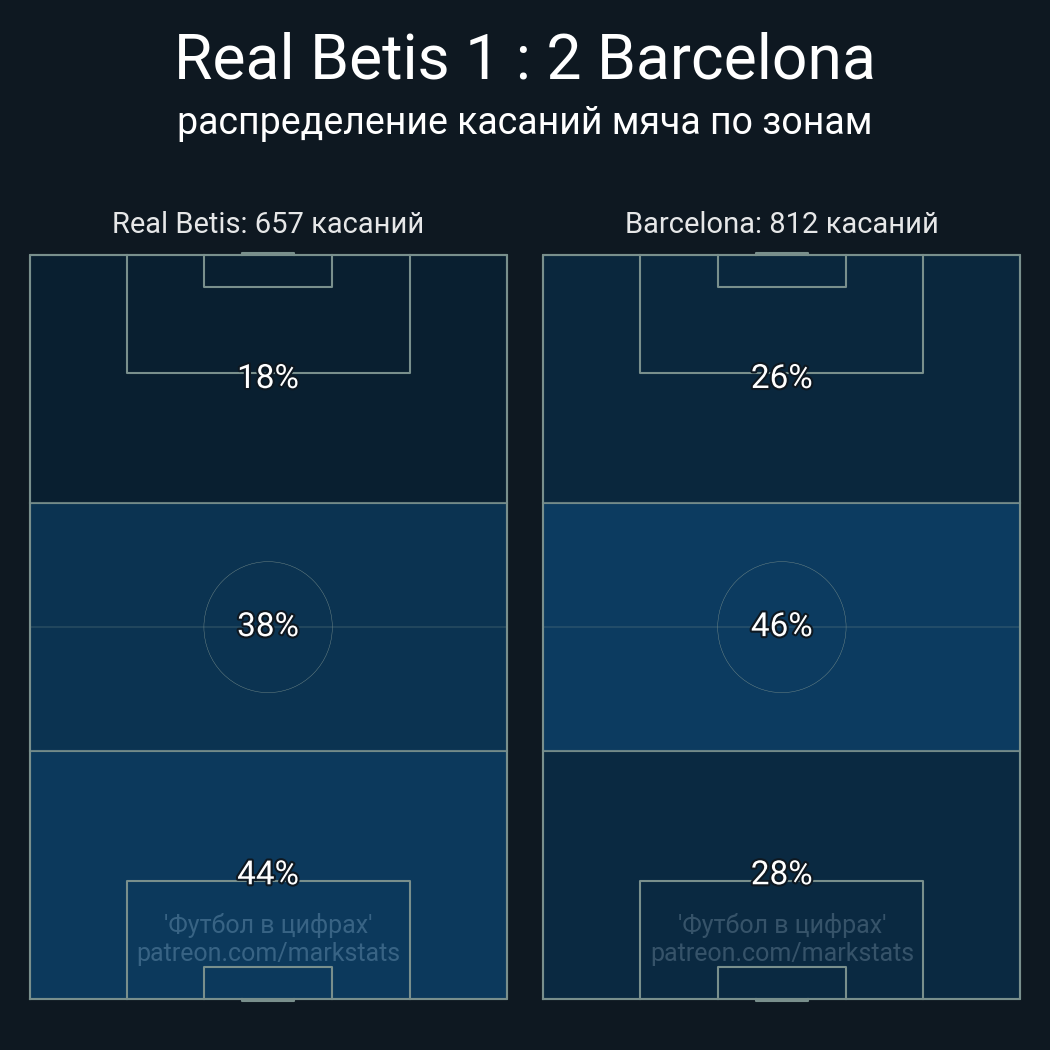Click the 44% label on Real Betis pitch
This screenshot has height=1050, width=1050.
click(268, 873)
